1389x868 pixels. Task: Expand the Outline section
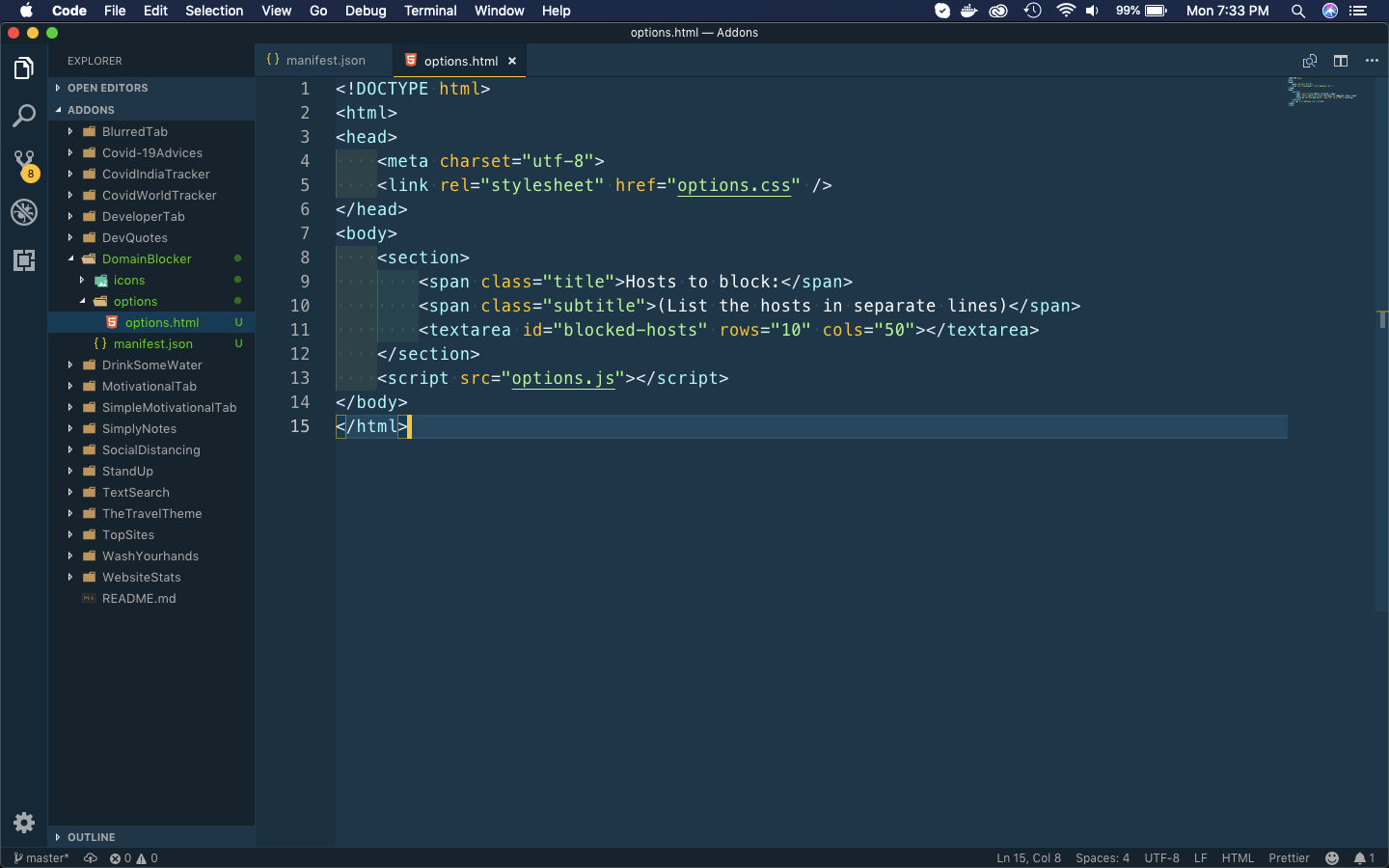[151, 837]
